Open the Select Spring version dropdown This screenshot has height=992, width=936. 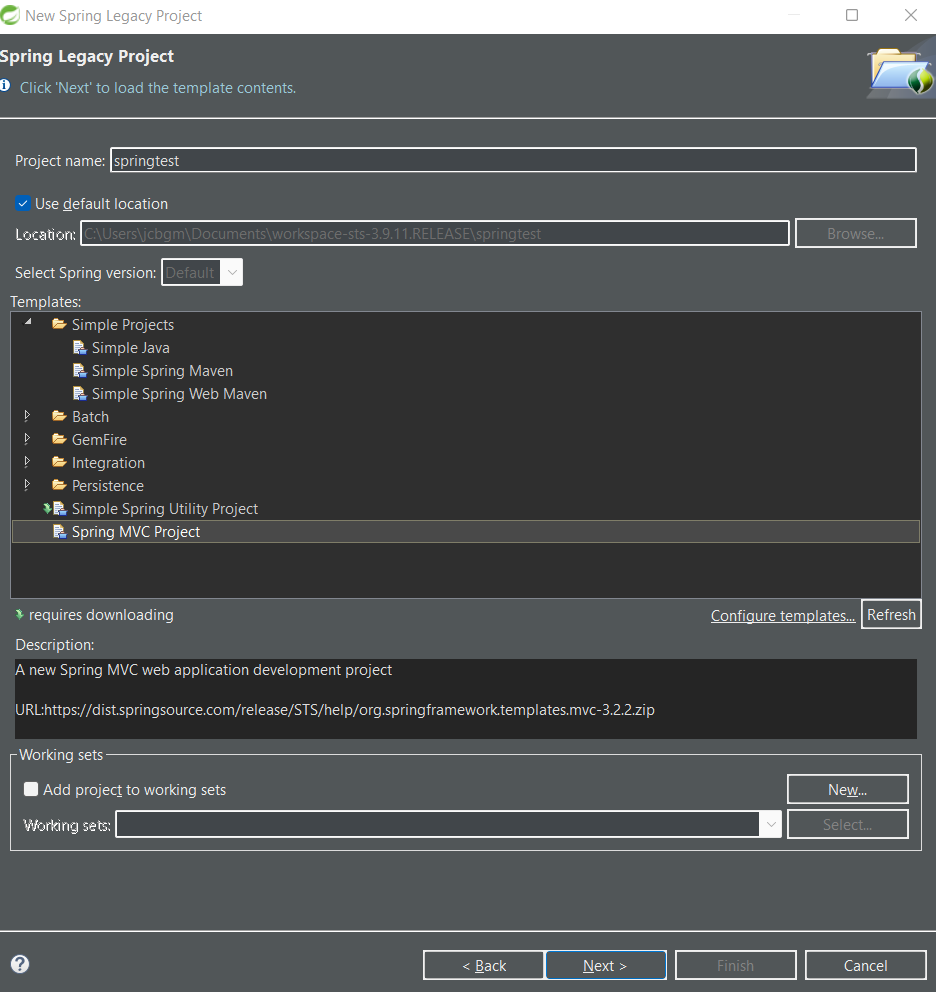(232, 272)
